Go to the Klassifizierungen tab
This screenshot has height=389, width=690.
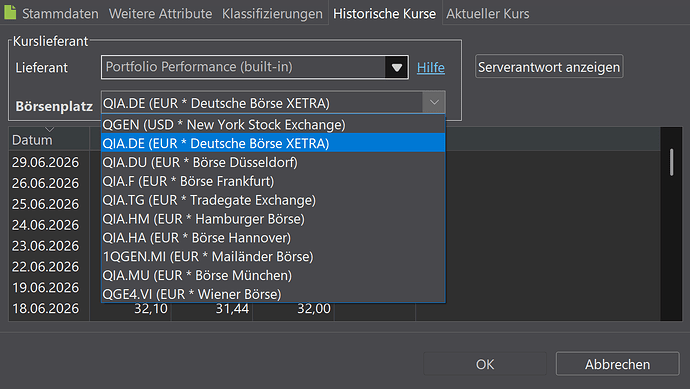[x=272, y=14]
